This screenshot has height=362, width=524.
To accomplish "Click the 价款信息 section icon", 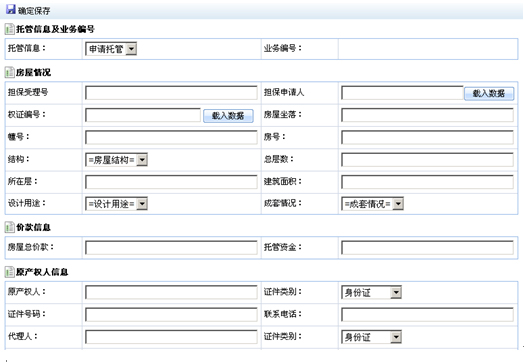I will [x=9, y=227].
